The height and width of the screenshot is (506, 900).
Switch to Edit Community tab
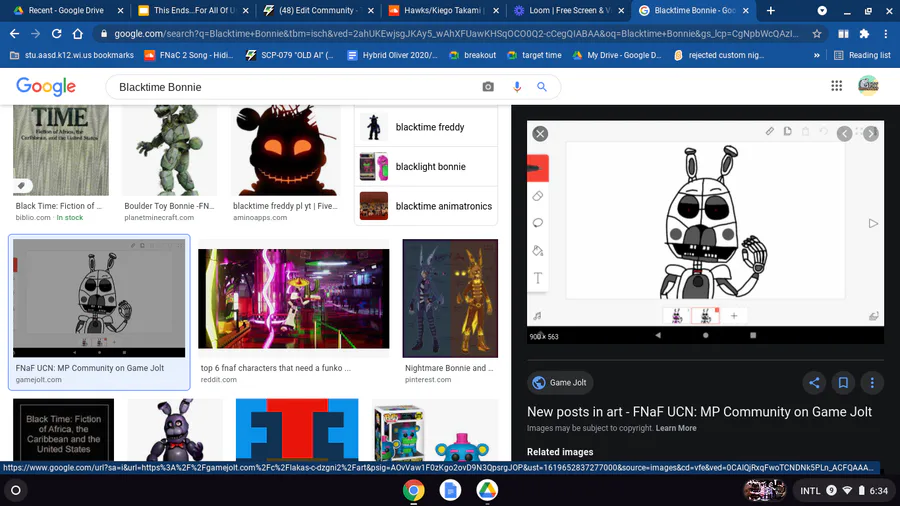[x=319, y=10]
